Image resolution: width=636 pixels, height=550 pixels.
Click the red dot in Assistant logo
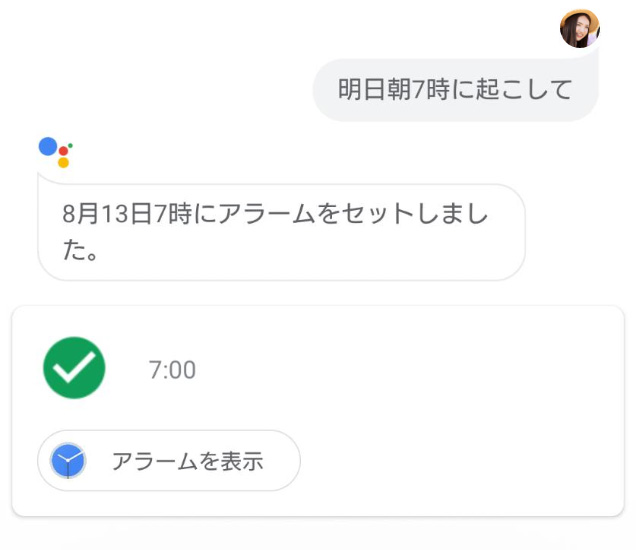coord(64,151)
